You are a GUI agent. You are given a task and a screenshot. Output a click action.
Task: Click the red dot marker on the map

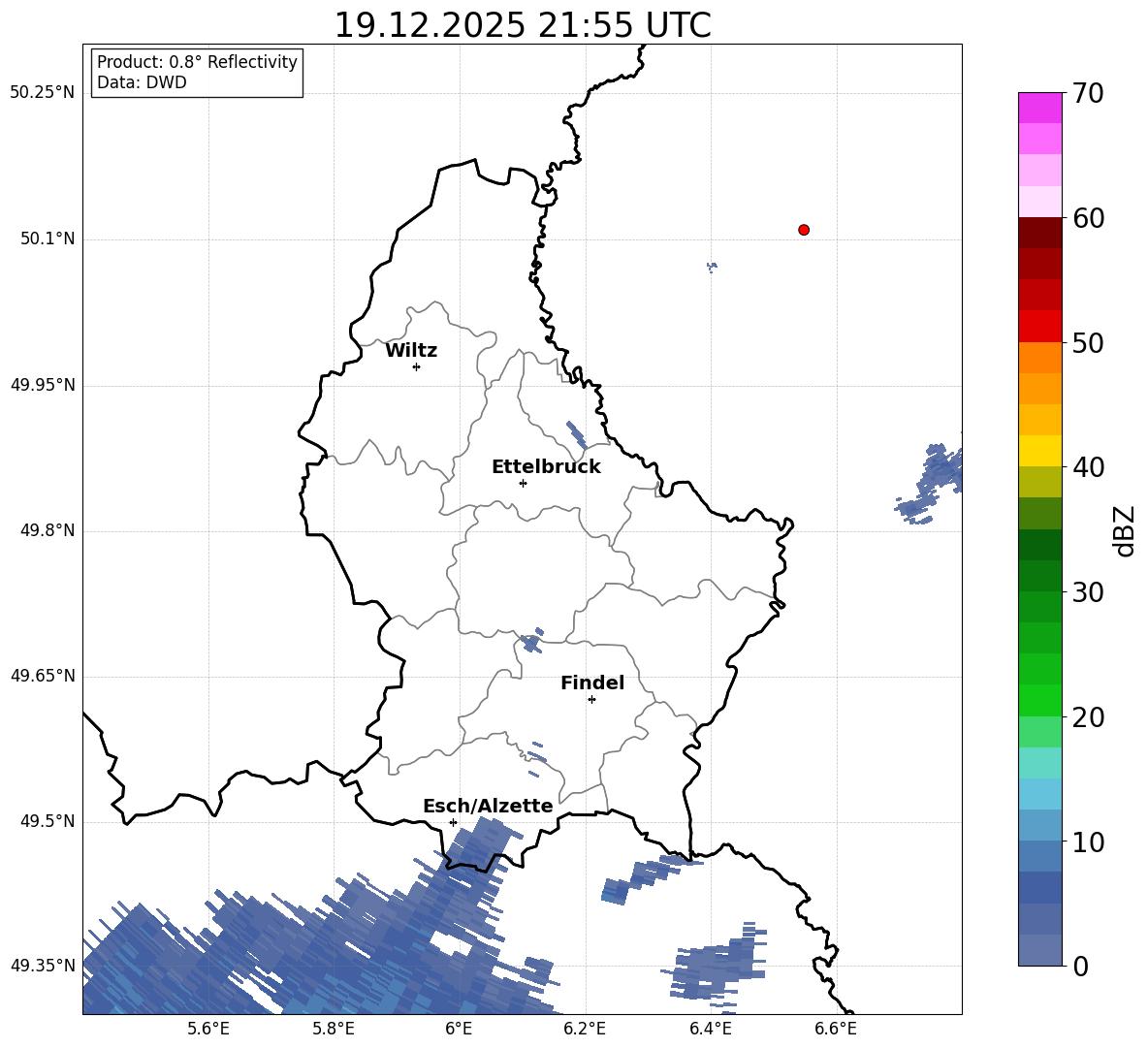(x=804, y=230)
